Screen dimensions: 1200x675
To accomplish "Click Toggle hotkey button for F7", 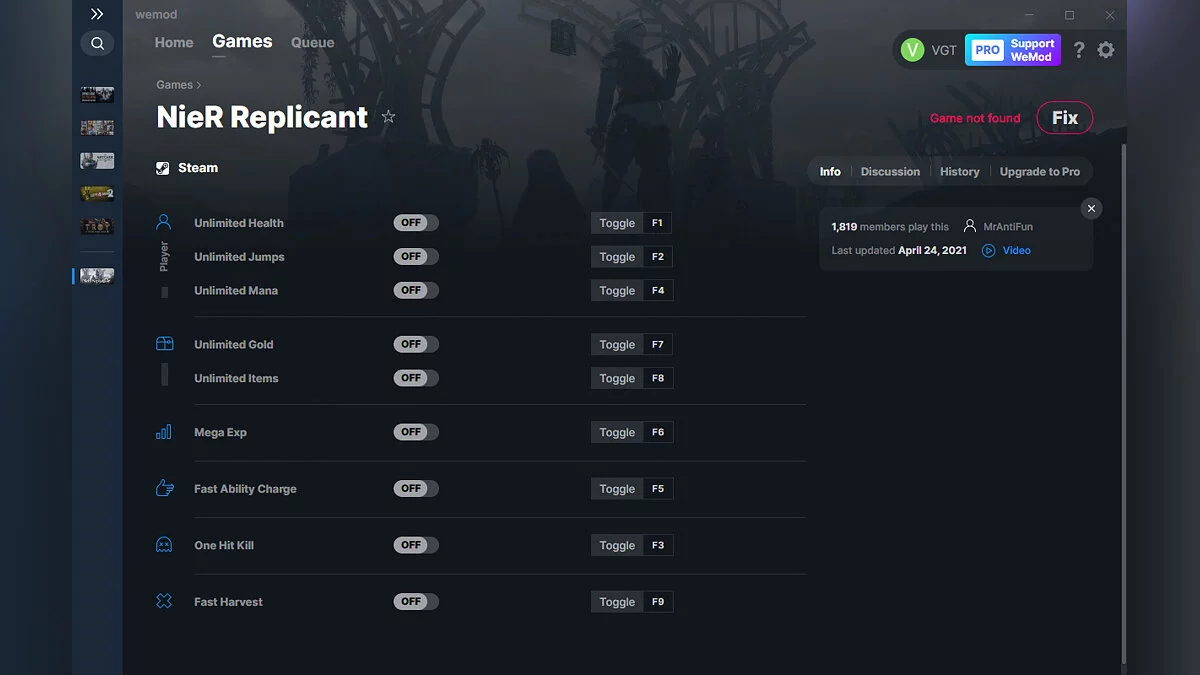I will click(632, 345).
